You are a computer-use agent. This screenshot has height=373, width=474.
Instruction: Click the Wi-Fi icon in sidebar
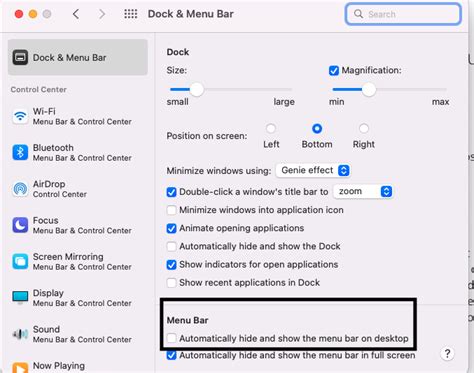tap(20, 116)
